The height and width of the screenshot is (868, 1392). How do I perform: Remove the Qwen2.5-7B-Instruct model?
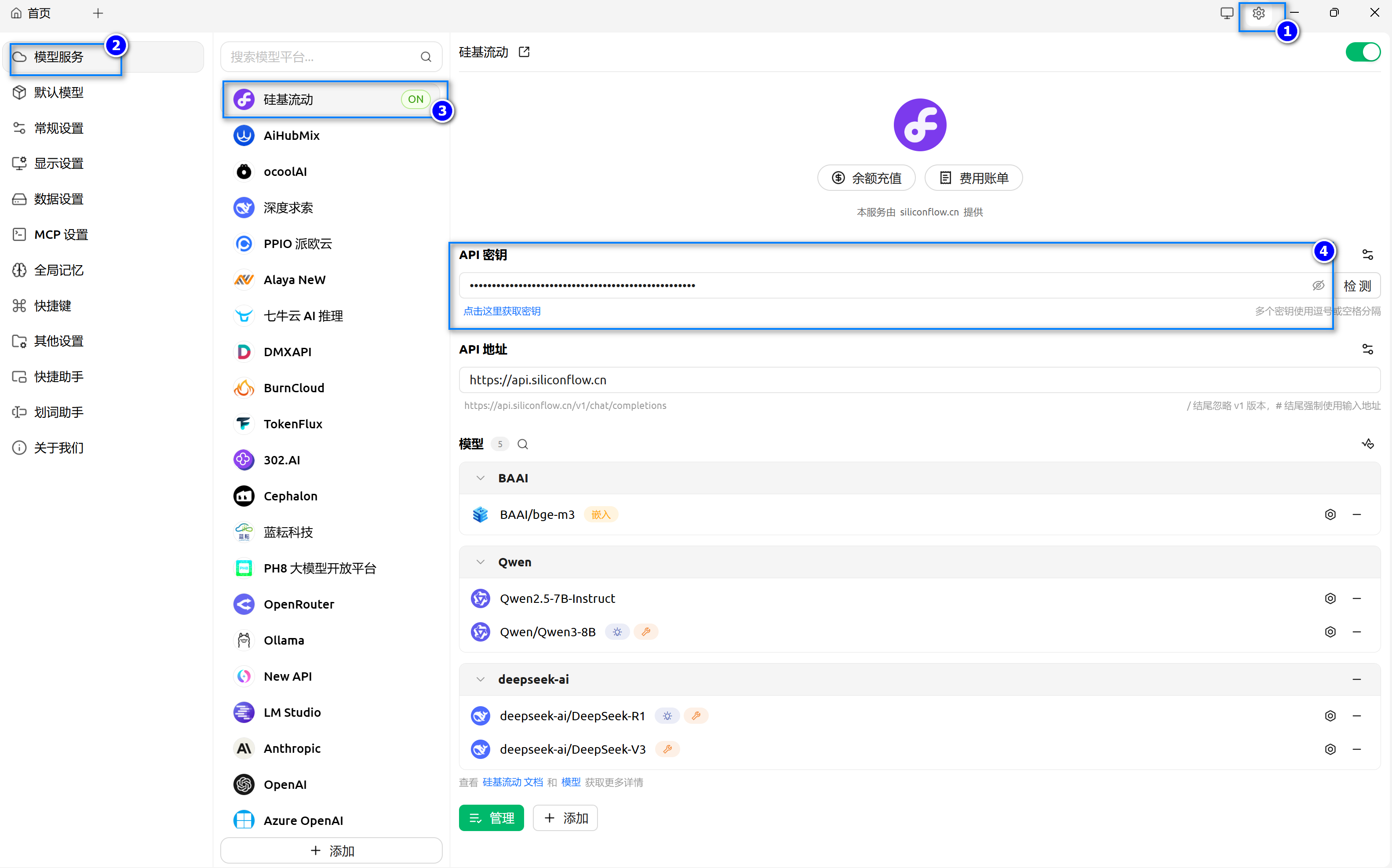(1357, 599)
